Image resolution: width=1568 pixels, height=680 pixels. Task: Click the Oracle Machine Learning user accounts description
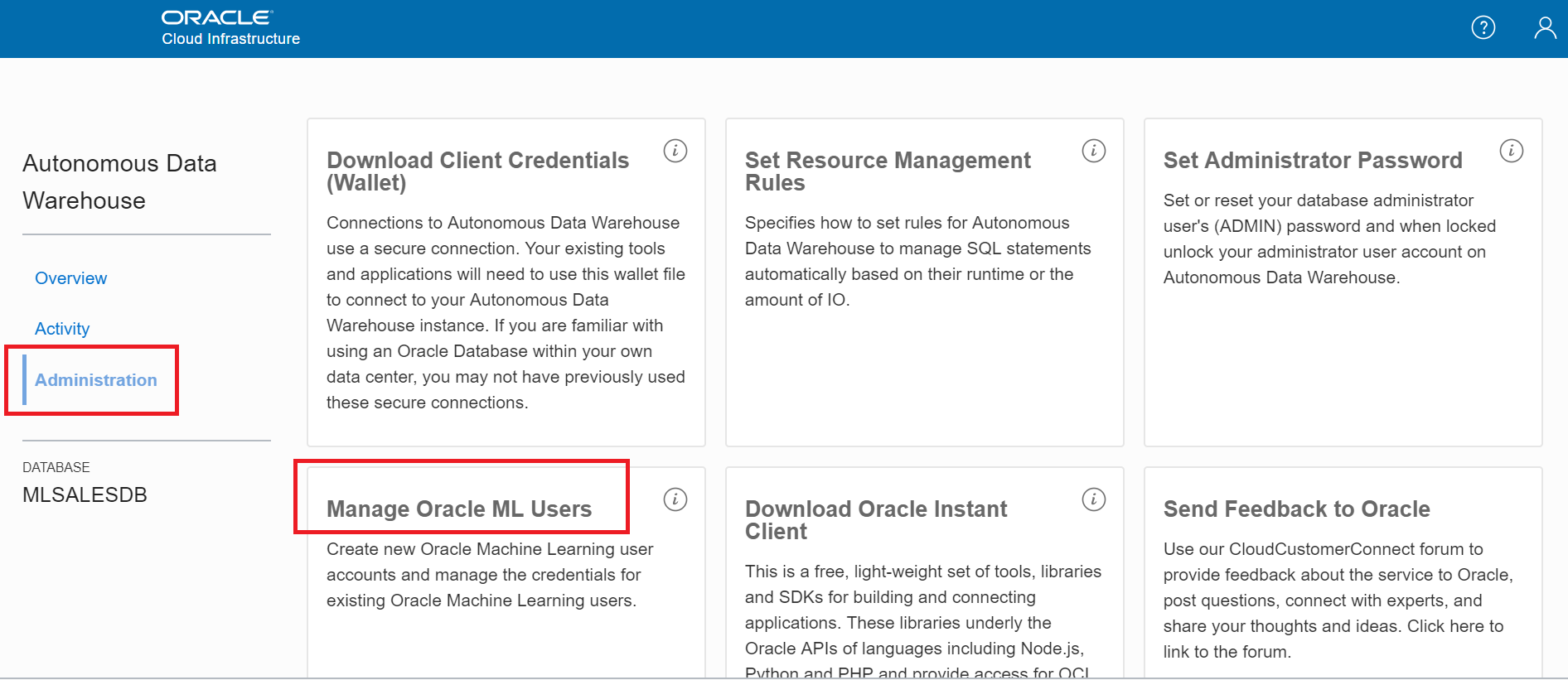[490, 575]
